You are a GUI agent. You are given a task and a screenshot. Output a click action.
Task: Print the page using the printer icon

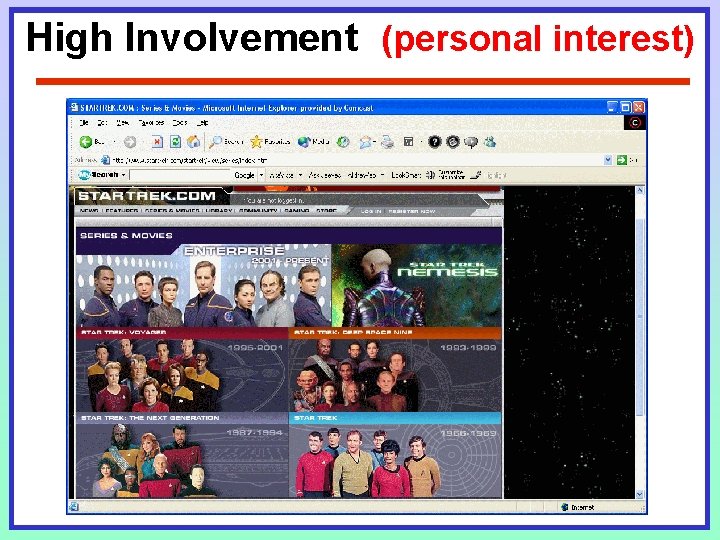(388, 142)
